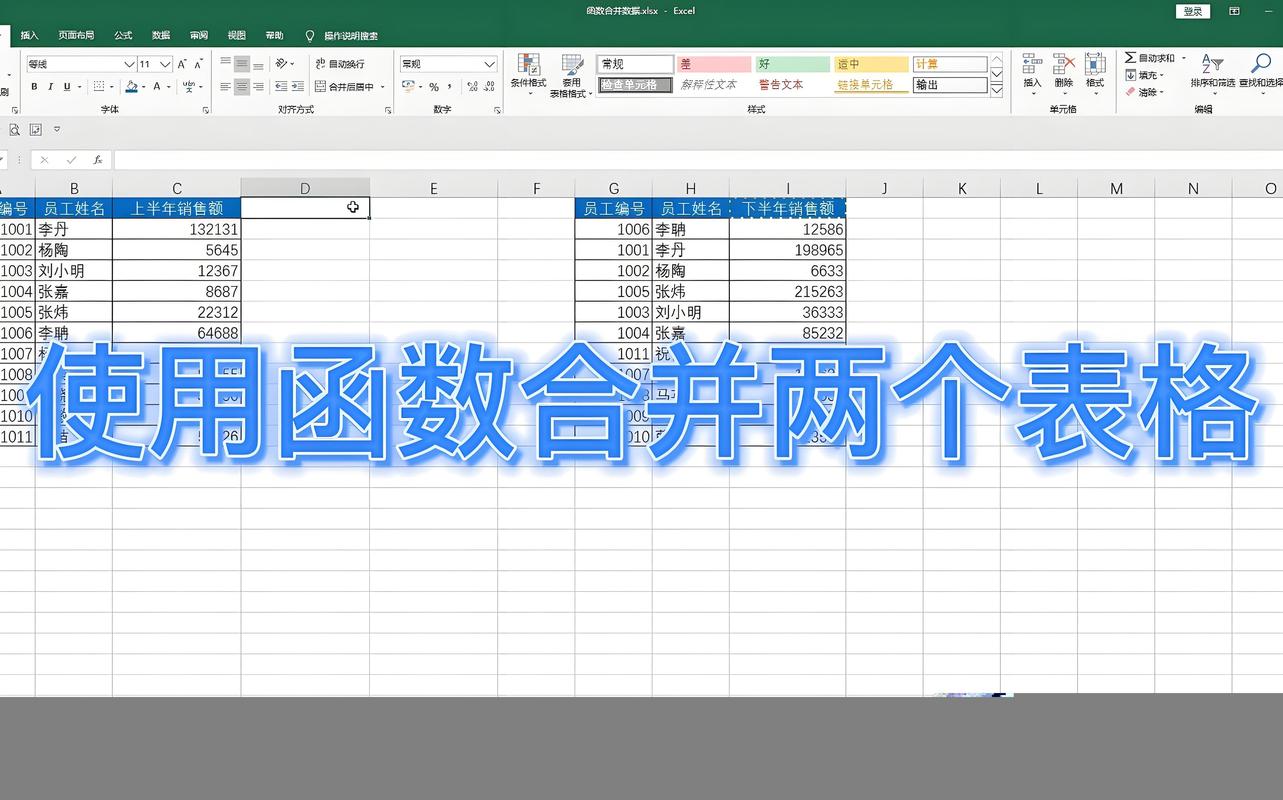This screenshot has height=800, width=1283.
Task: Apply bold formatting to selected cell
Action: tap(34, 88)
